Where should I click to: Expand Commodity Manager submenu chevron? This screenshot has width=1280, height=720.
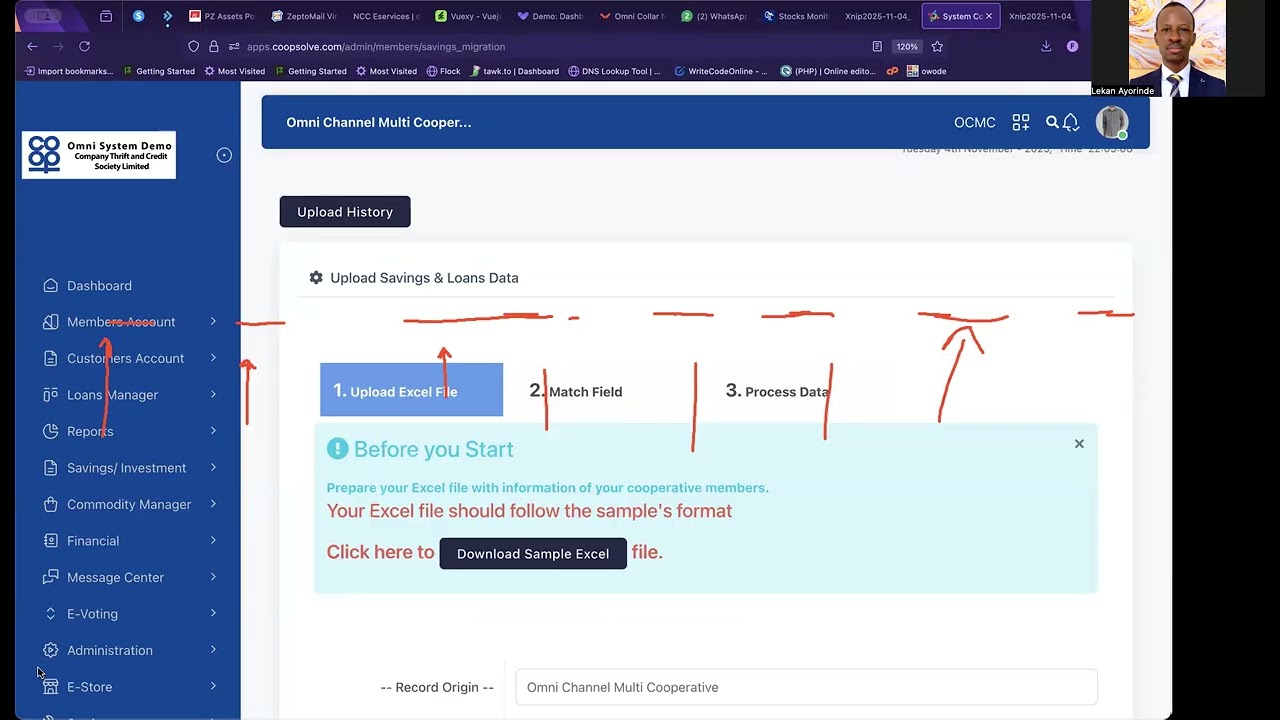click(x=213, y=504)
